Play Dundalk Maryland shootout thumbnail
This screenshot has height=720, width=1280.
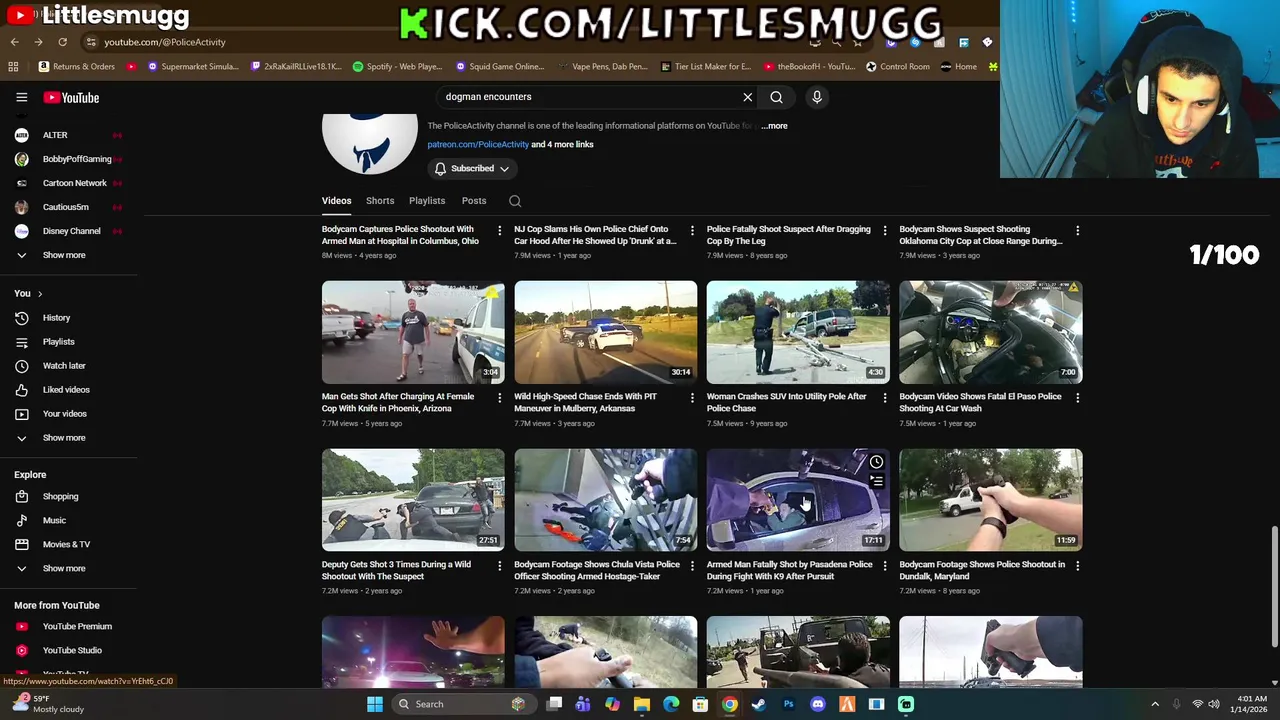coord(990,500)
